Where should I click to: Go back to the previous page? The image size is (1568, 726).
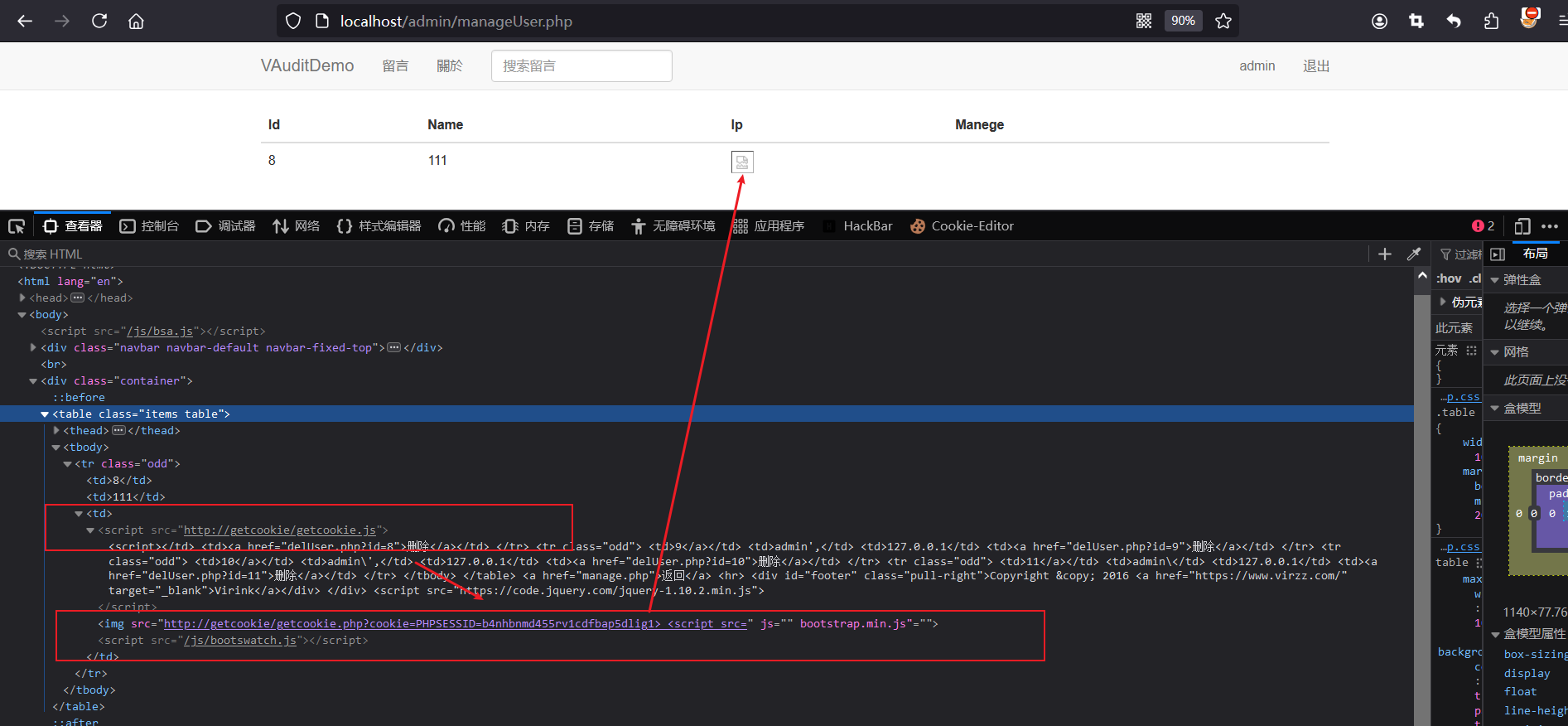[25, 22]
